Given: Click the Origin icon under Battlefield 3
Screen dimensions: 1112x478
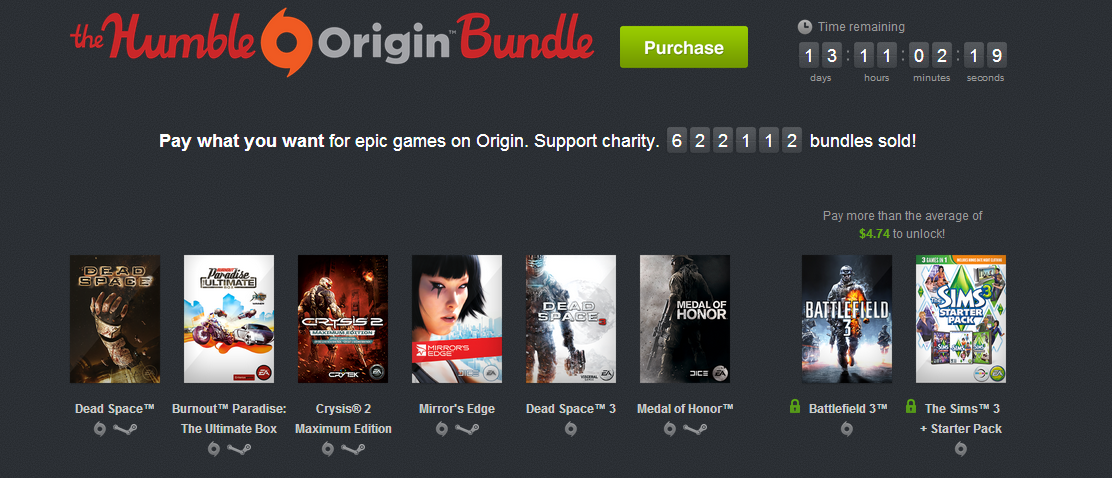Looking at the screenshot, I should pyautogui.click(x=847, y=429).
